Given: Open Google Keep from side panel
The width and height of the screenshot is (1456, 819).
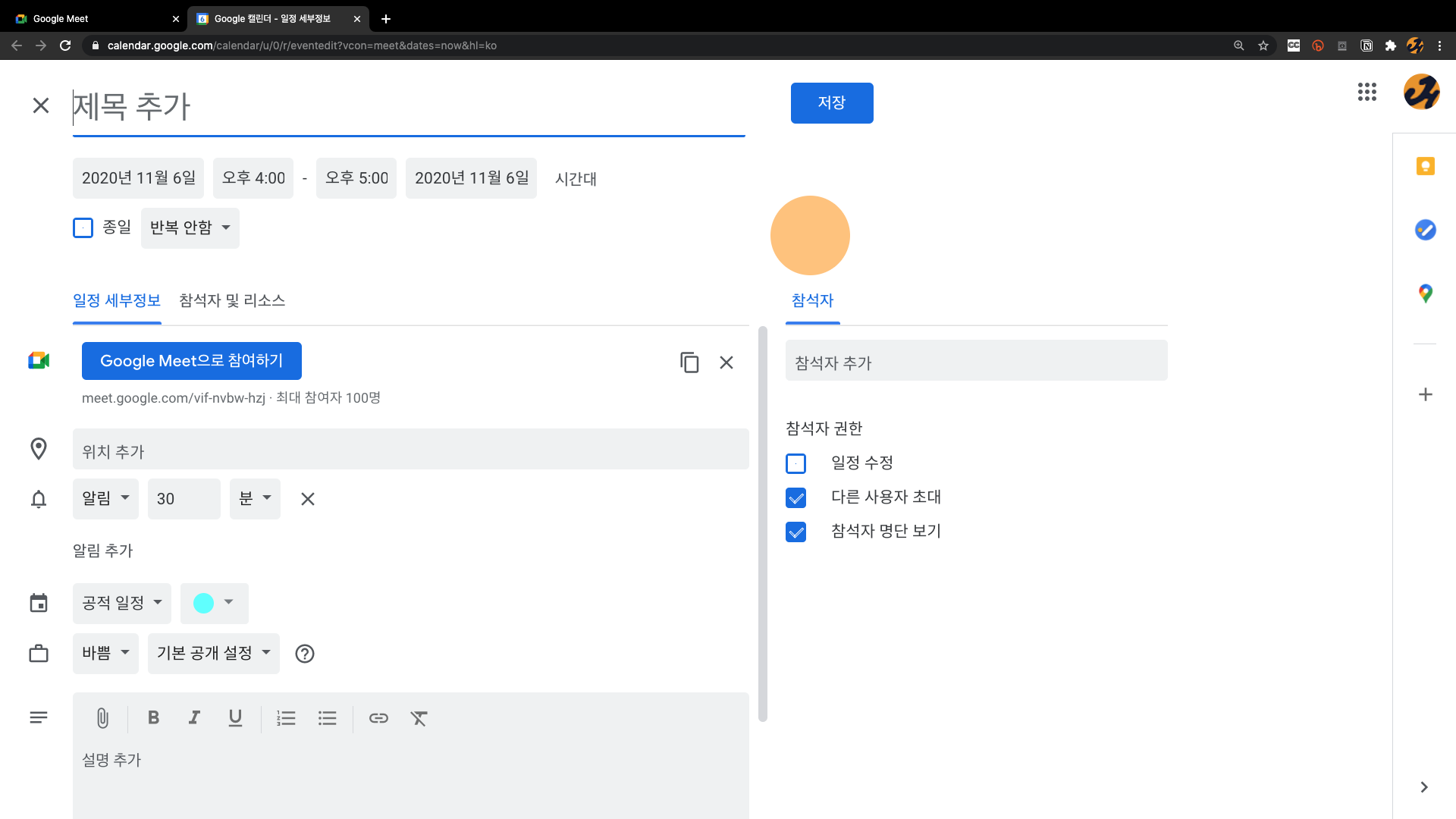Looking at the screenshot, I should 1425,166.
